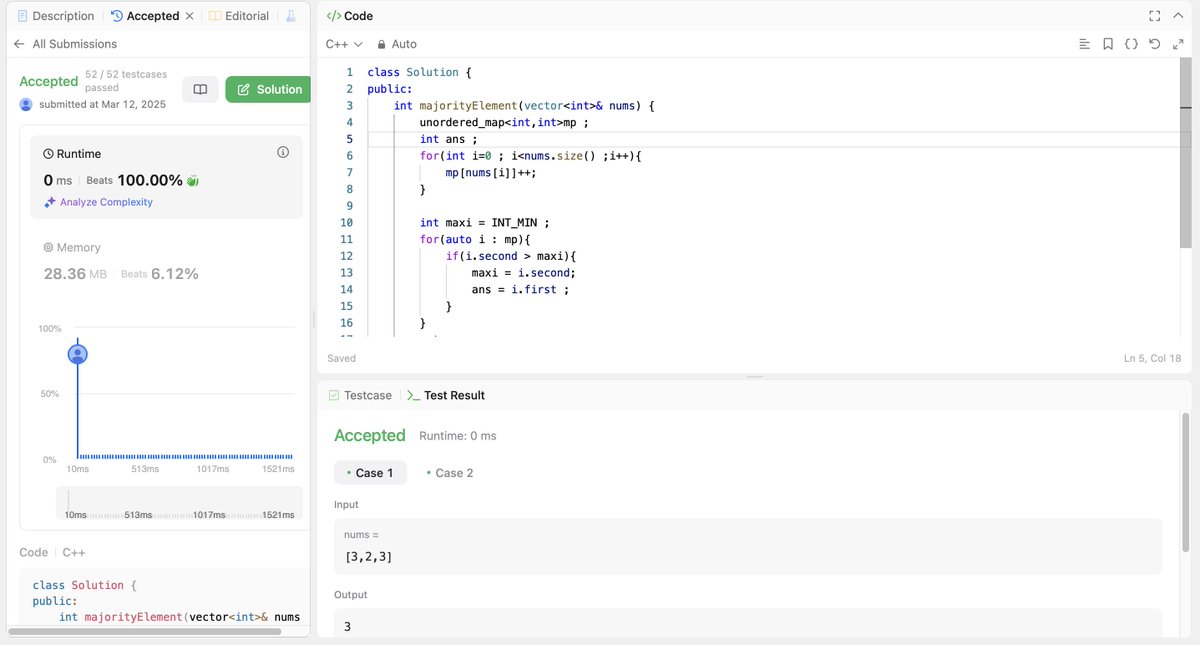Click the Saved status text
1200x645 pixels.
coord(341,358)
